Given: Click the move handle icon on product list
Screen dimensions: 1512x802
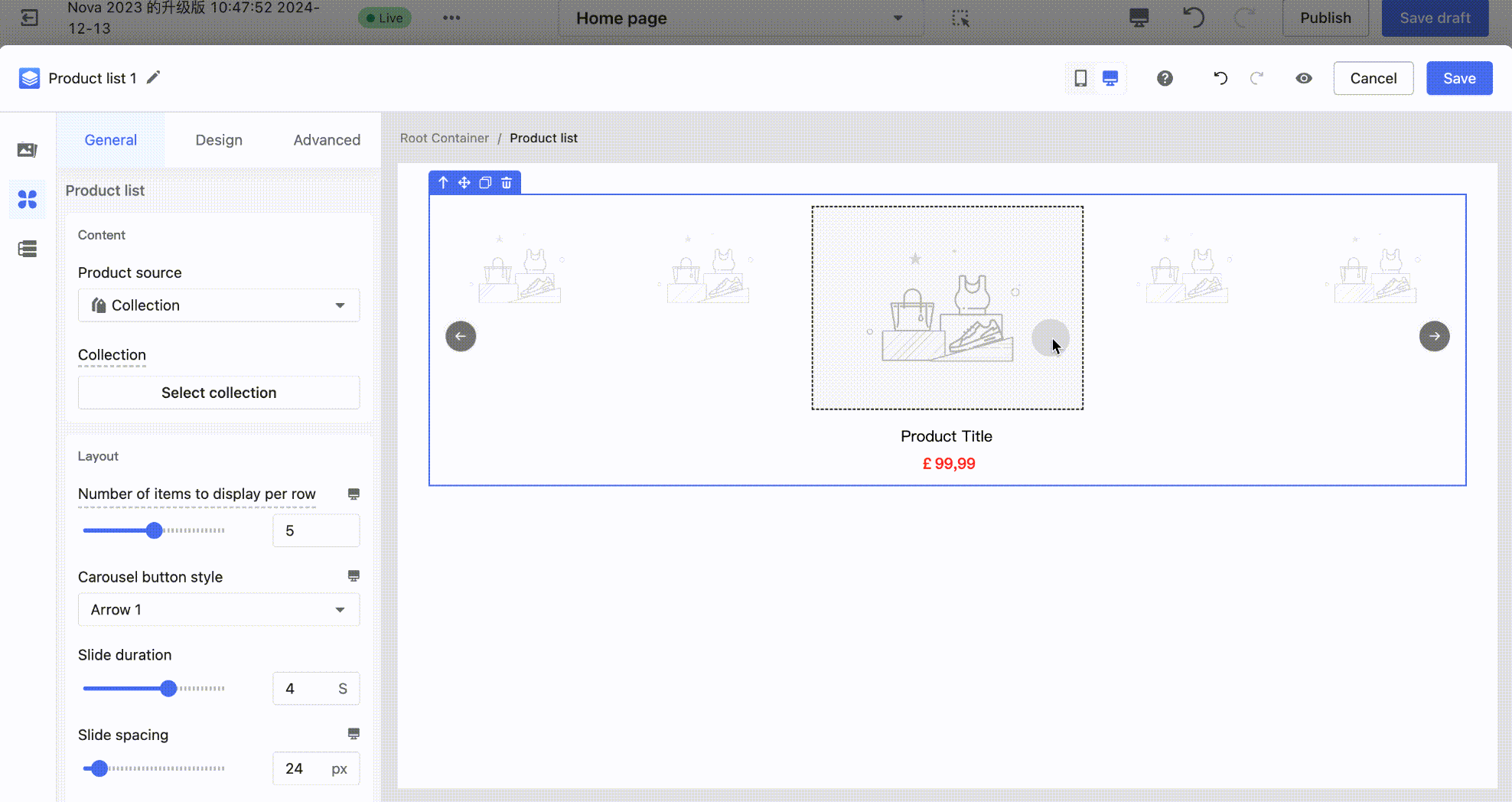Looking at the screenshot, I should (464, 183).
